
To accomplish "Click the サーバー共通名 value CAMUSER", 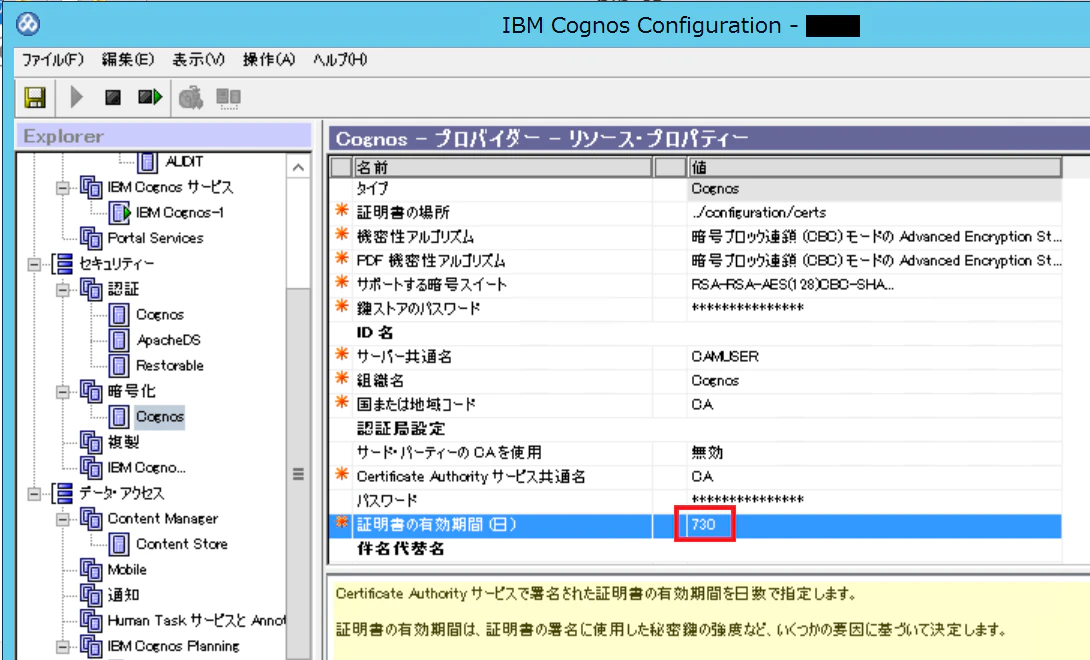I will pos(725,357).
